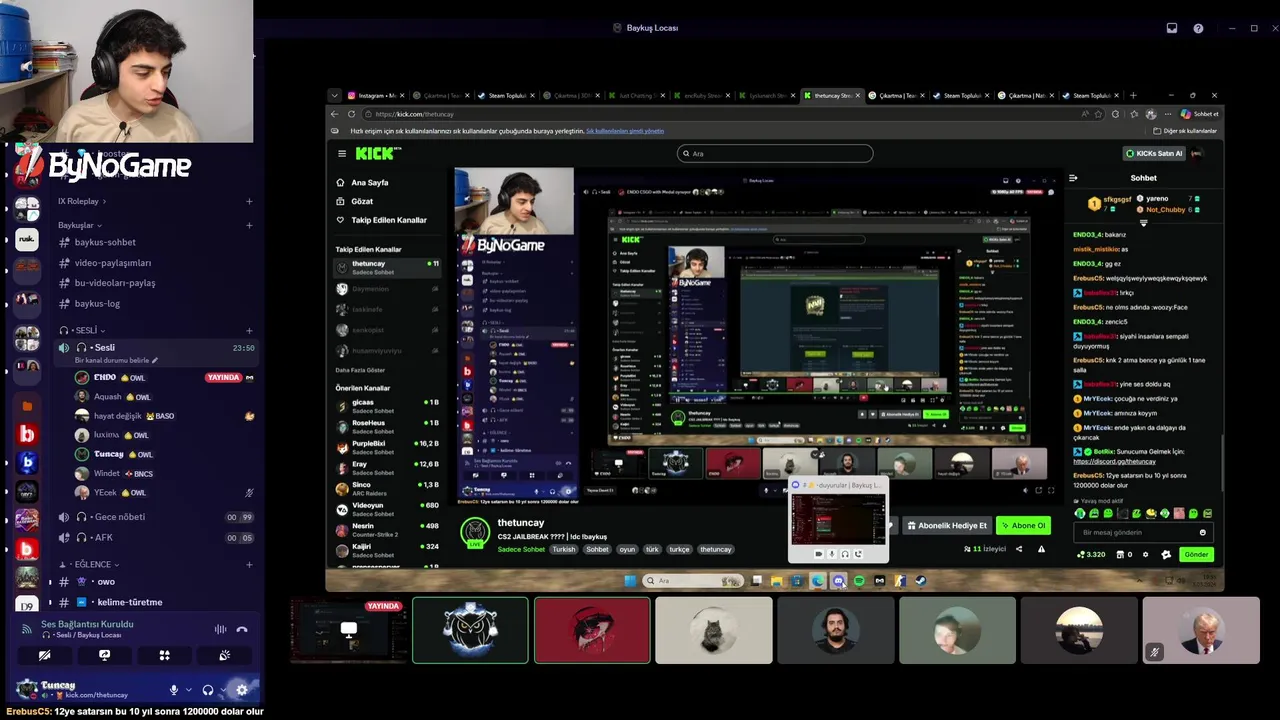The image size is (1280, 720).
Task: Expand the IX Roleplay category
Action: tap(83, 201)
